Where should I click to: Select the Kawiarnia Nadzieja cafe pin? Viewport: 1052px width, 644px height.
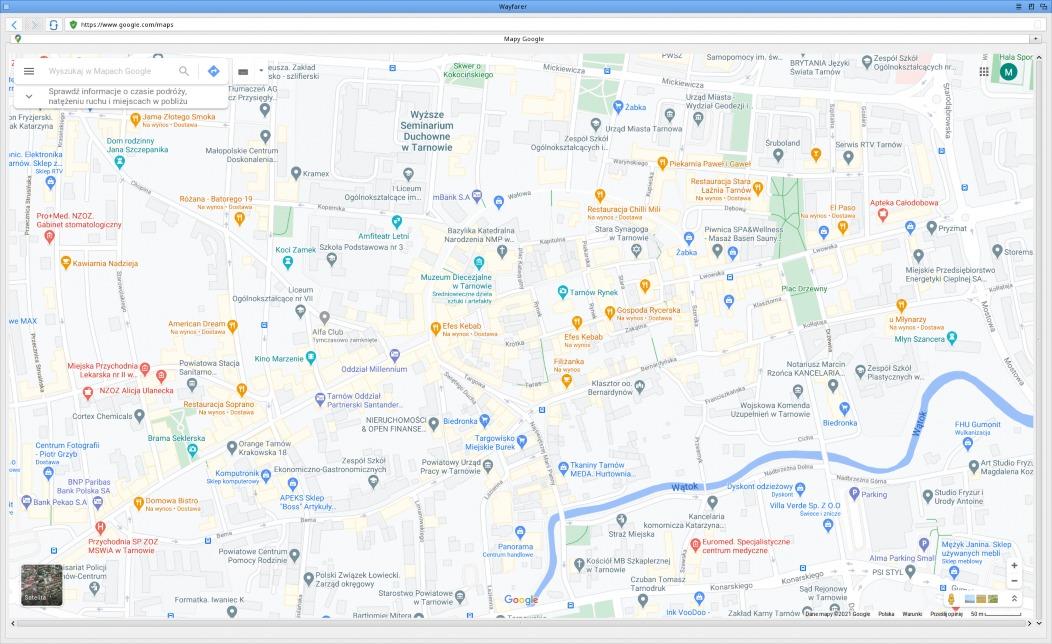(66, 262)
